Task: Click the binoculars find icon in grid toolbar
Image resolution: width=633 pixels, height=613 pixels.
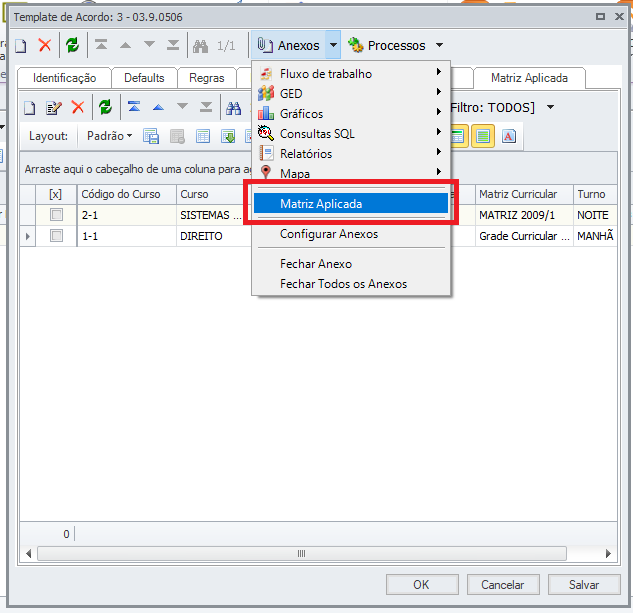Action: tap(233, 108)
